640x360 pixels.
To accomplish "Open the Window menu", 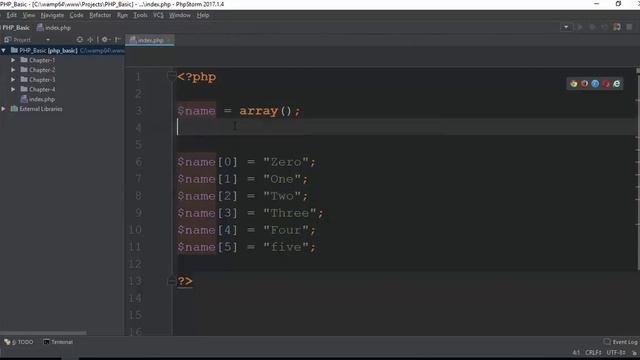I will point(180,15).
